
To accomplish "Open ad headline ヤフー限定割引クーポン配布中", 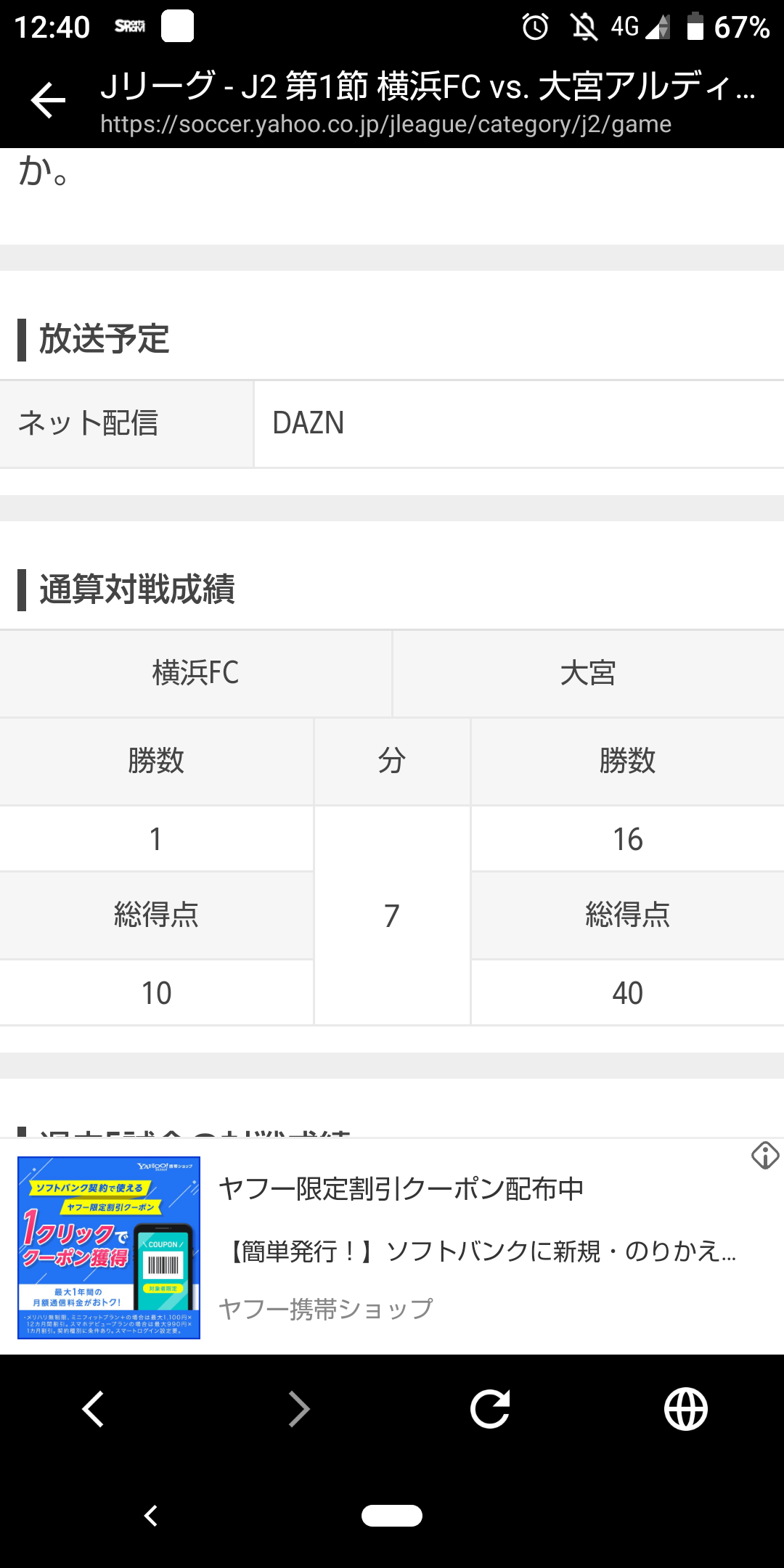I will [x=401, y=1189].
